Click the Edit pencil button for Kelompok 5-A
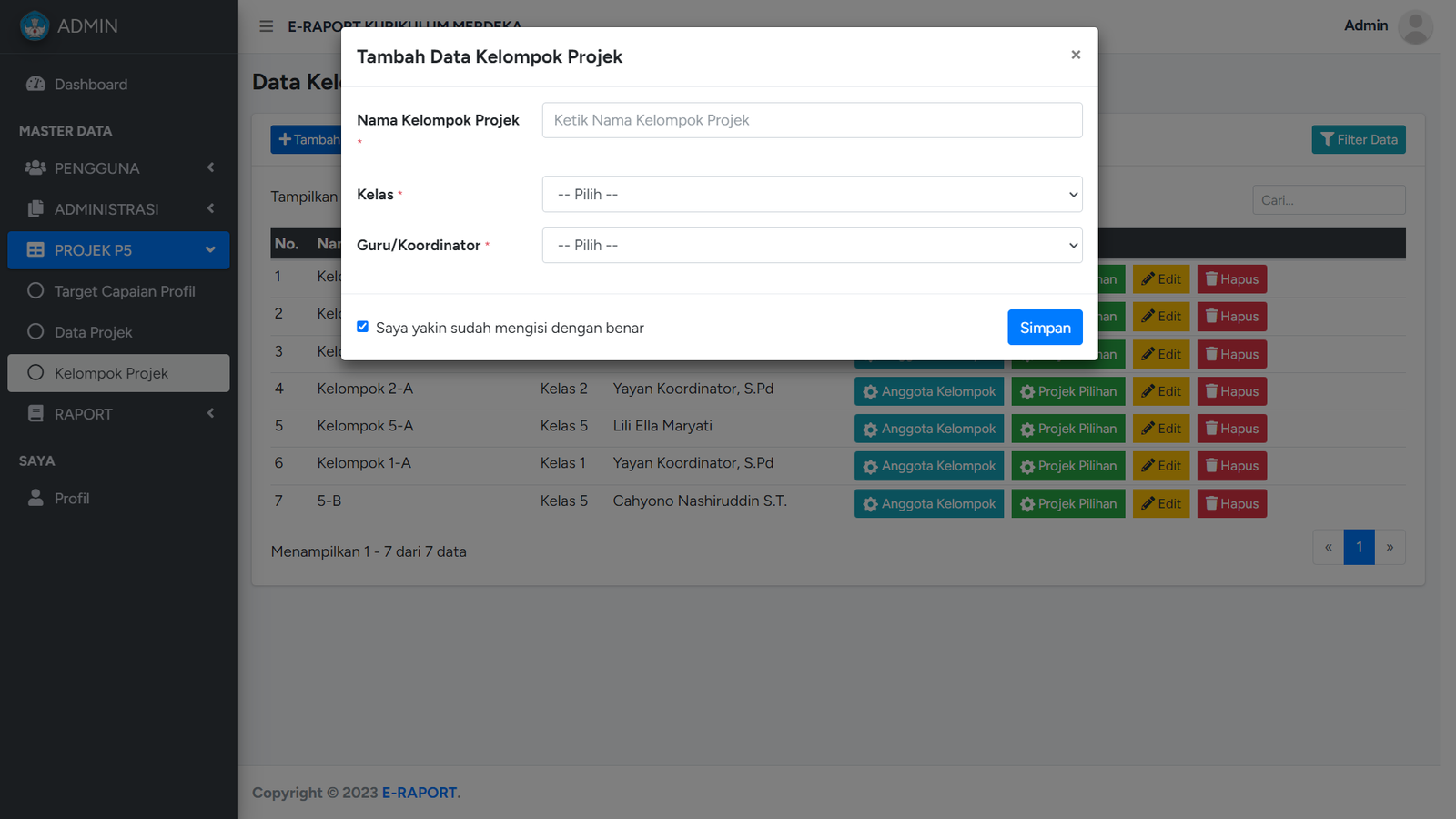The height and width of the screenshot is (819, 1456). point(1160,429)
